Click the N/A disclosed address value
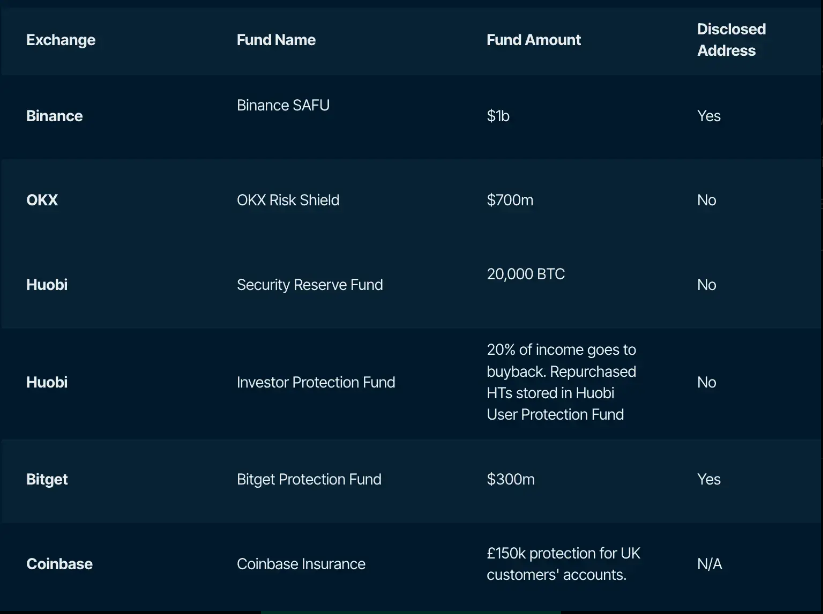The image size is (823, 614). coord(709,564)
